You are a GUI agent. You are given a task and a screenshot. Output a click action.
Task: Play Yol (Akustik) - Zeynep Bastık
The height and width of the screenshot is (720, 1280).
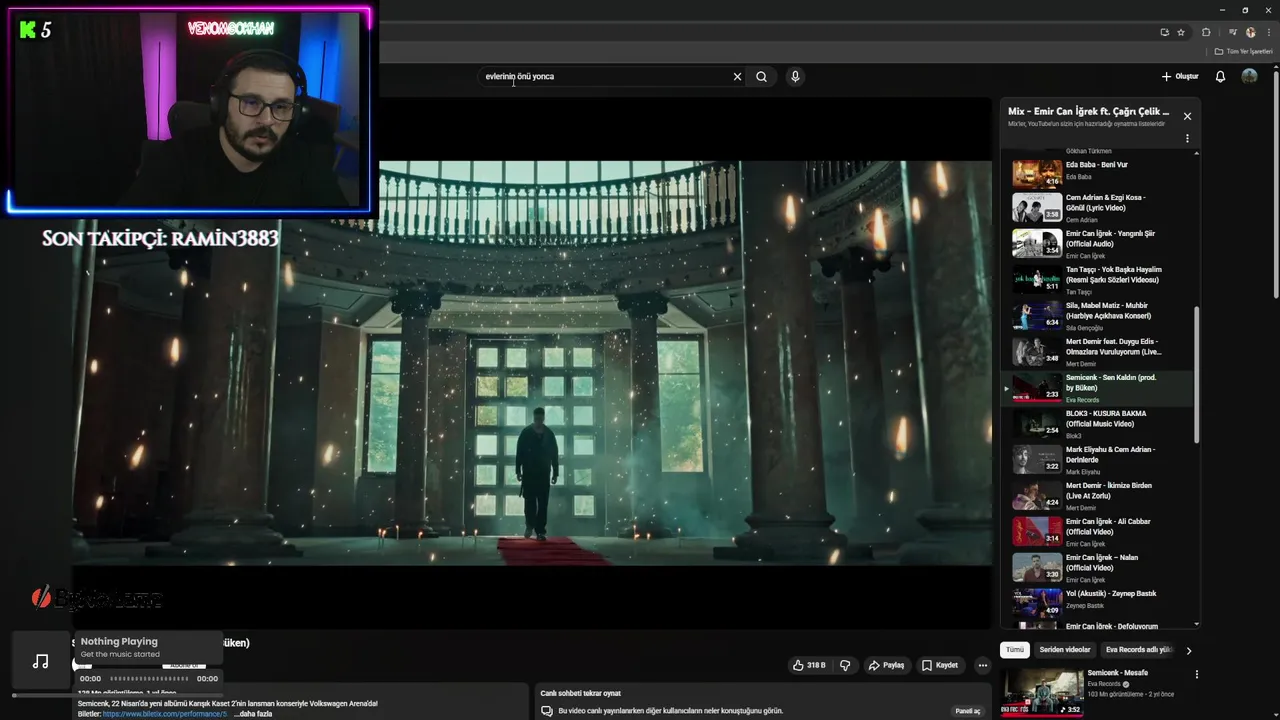pyautogui.click(x=1098, y=603)
